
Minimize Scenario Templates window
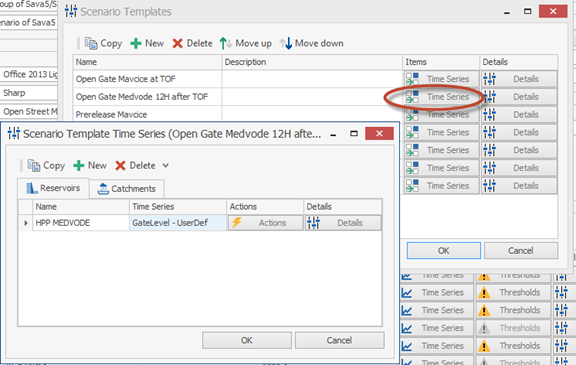507,12
